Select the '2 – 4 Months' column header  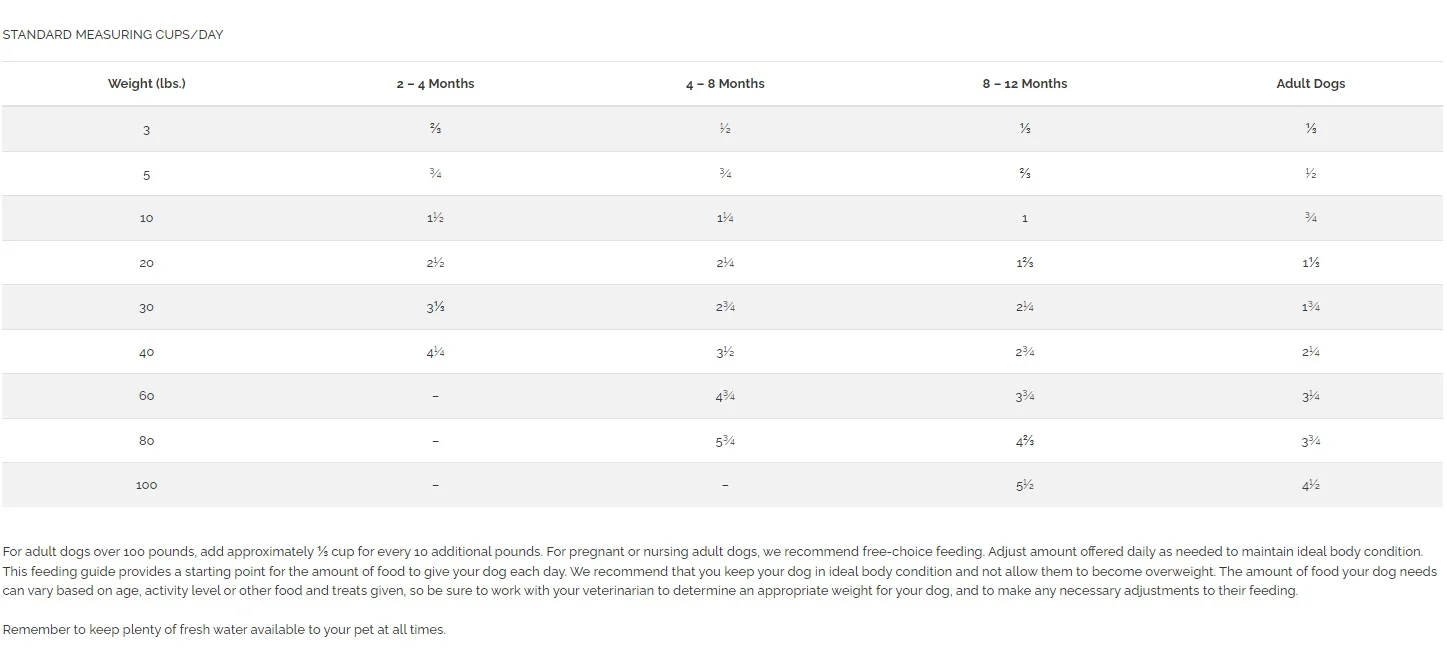[x=435, y=84]
